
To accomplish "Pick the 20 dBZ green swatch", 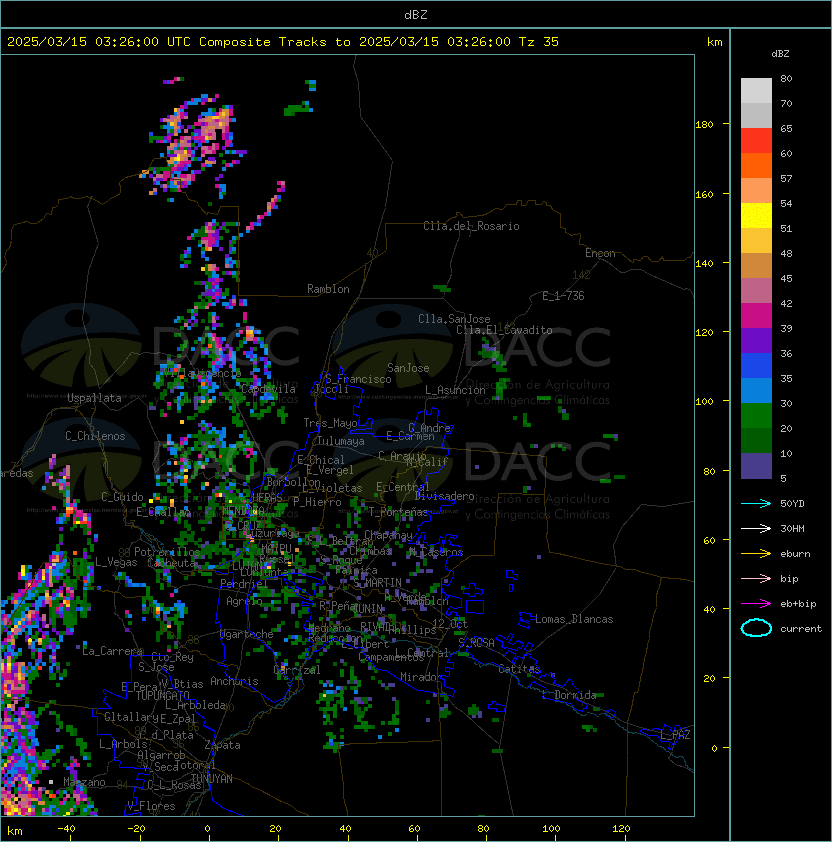I will [756, 440].
